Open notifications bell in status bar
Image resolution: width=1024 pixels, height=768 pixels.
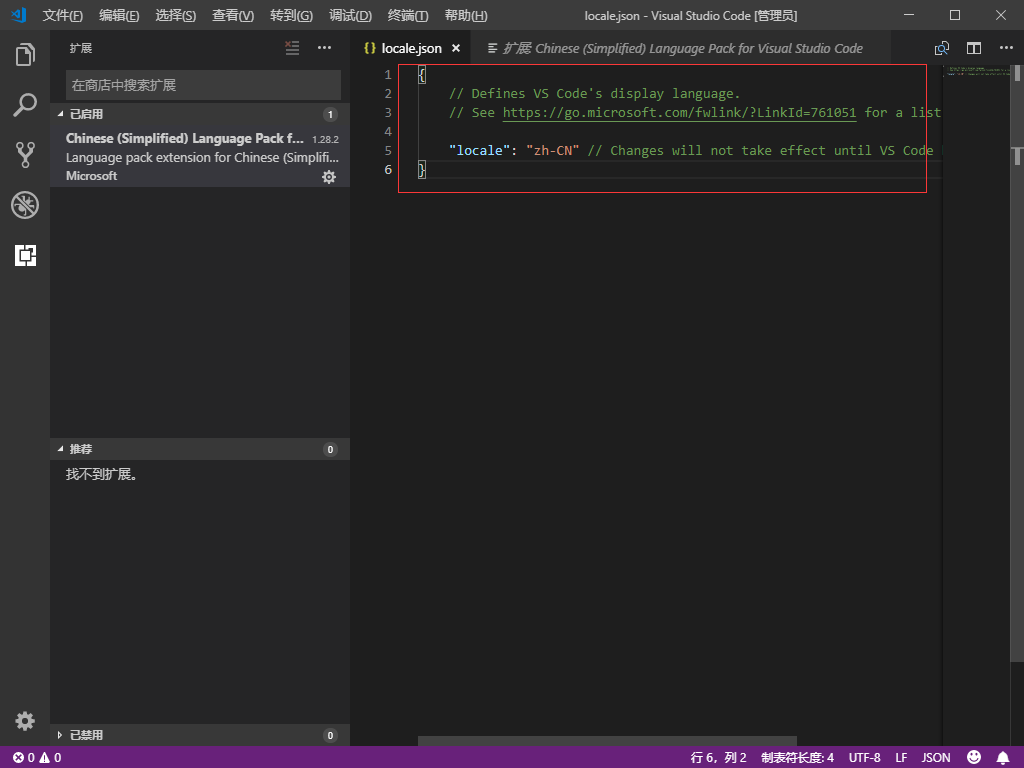pyautogui.click(x=1003, y=758)
